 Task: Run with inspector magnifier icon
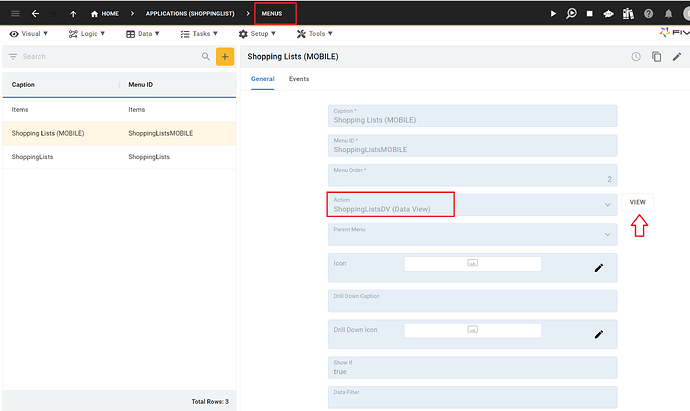coord(571,14)
